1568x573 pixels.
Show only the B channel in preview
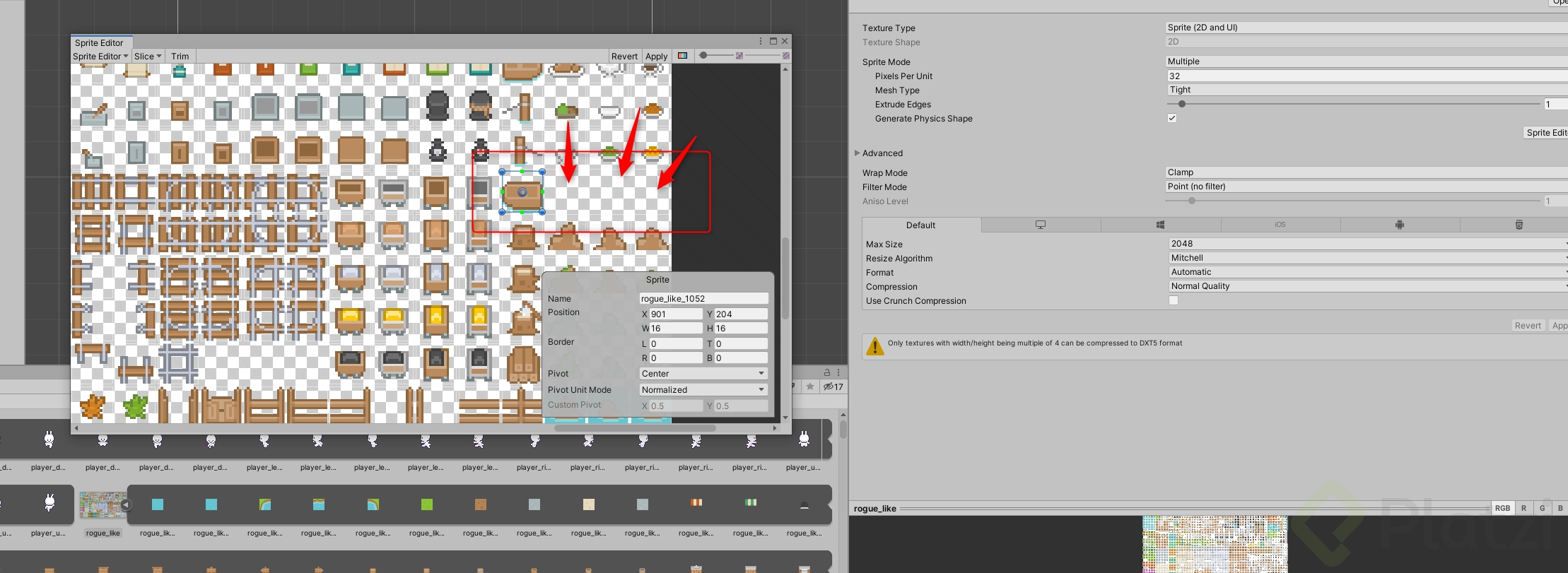click(x=1560, y=508)
